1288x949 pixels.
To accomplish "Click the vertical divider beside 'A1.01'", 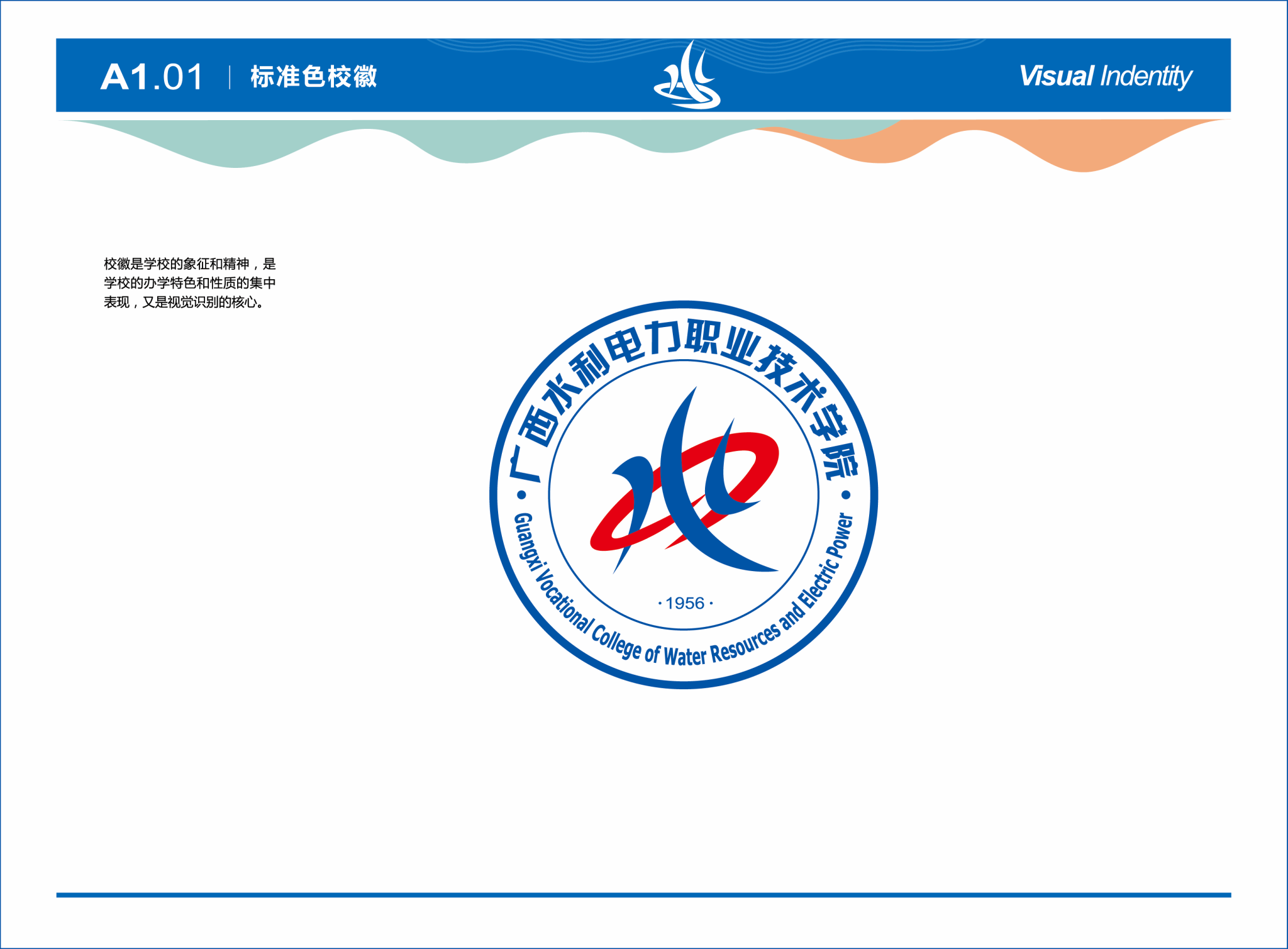I will click(x=230, y=77).
